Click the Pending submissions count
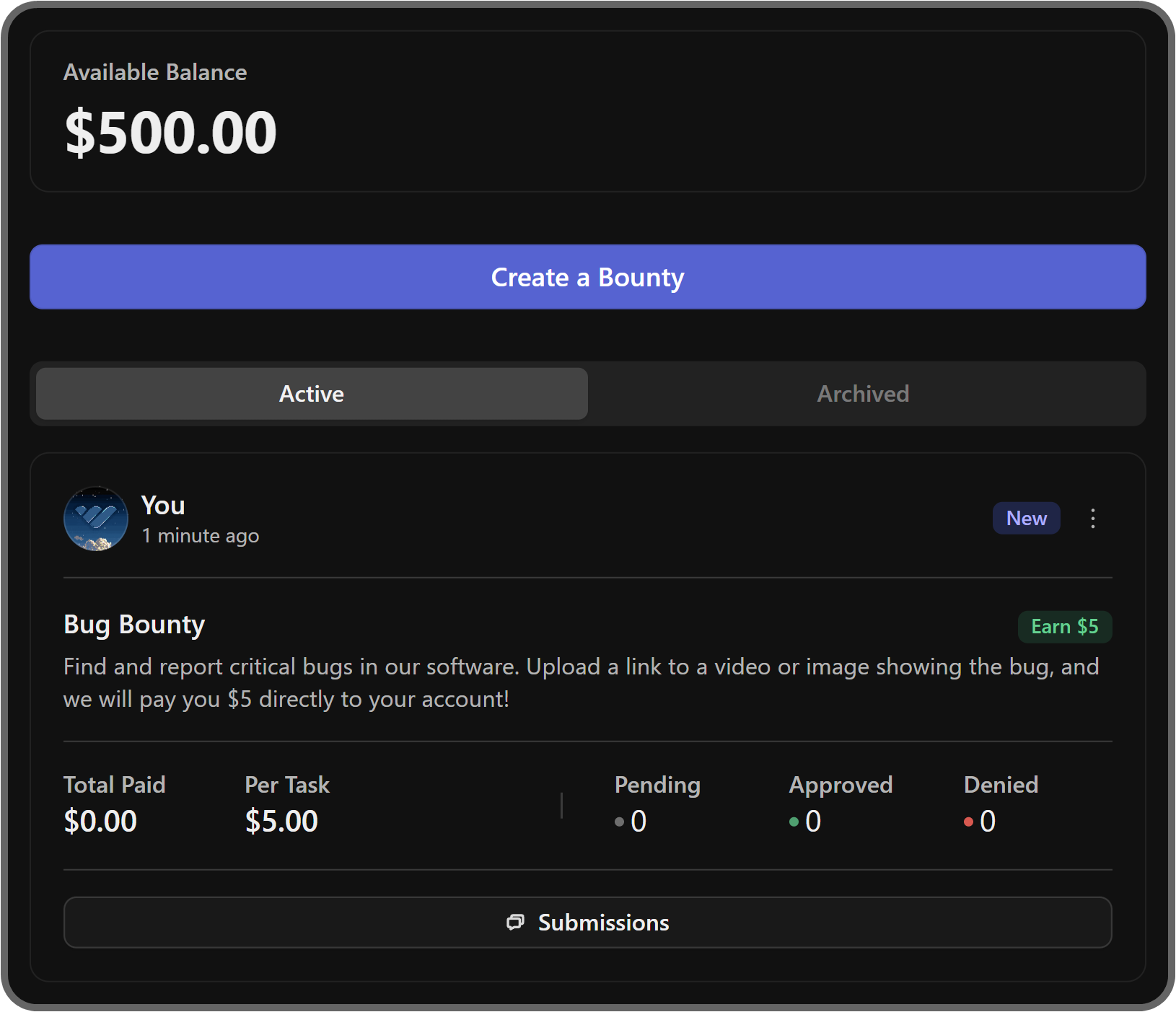This screenshot has height=1012, width=1176. click(x=638, y=821)
